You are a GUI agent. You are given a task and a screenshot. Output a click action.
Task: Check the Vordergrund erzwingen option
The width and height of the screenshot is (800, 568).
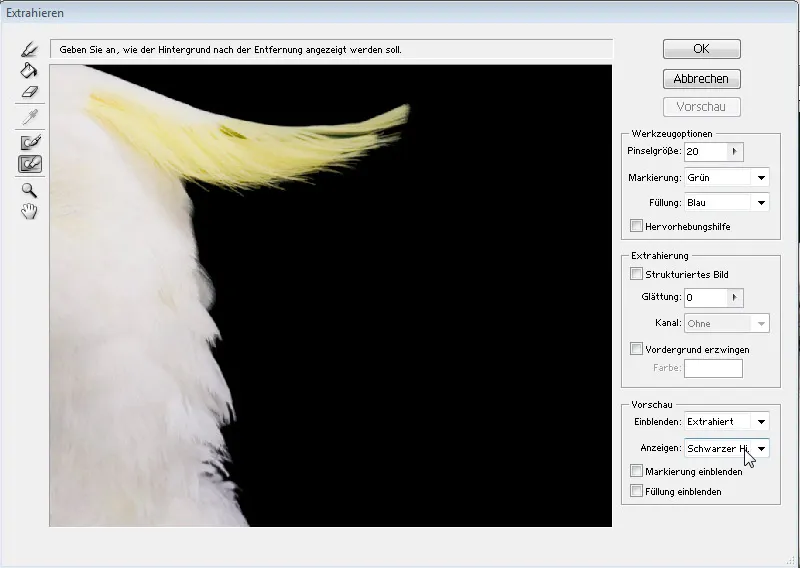(x=637, y=349)
